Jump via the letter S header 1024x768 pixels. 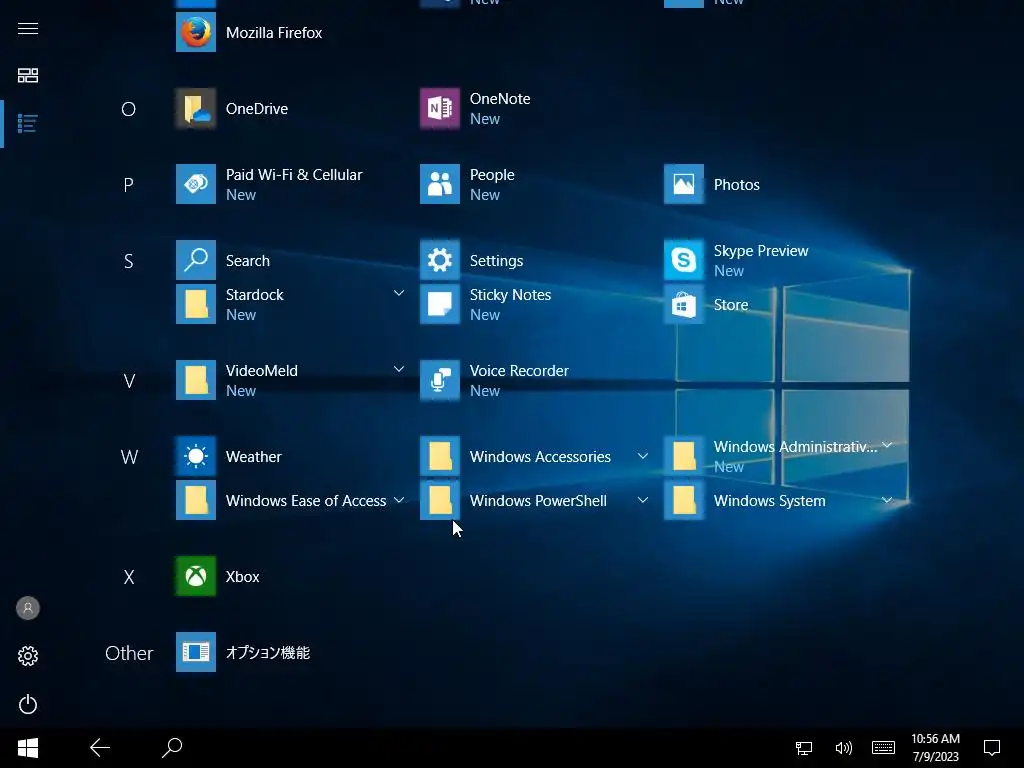pos(129,261)
